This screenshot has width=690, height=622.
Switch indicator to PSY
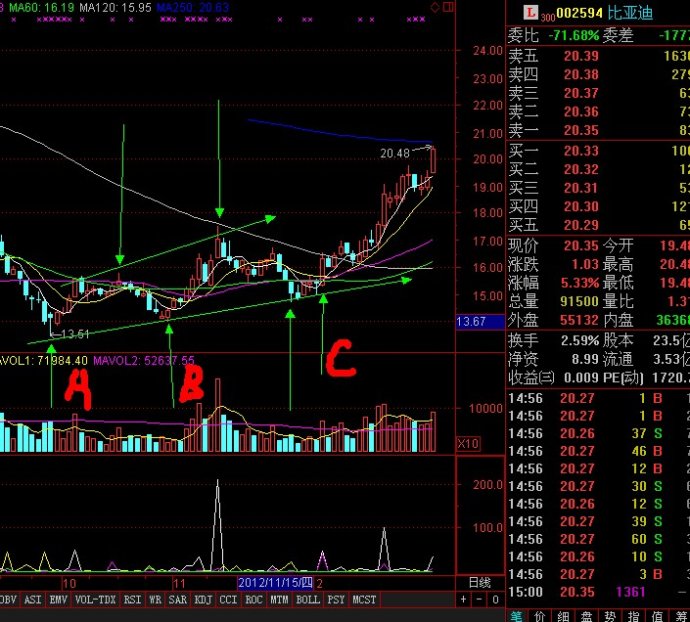click(337, 600)
